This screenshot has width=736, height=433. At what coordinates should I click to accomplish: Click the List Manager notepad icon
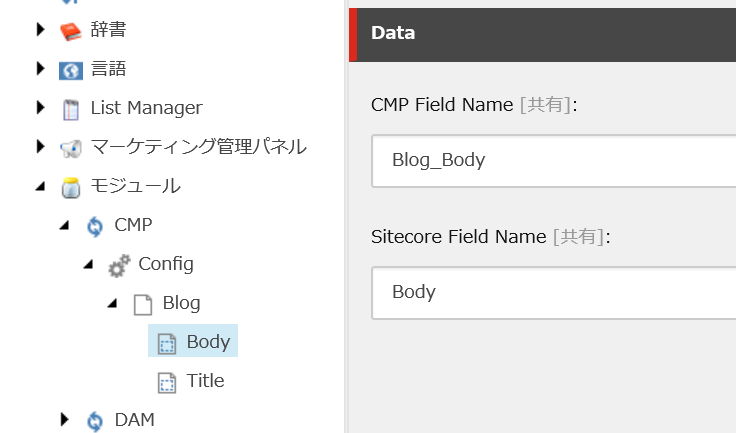pyautogui.click(x=71, y=109)
